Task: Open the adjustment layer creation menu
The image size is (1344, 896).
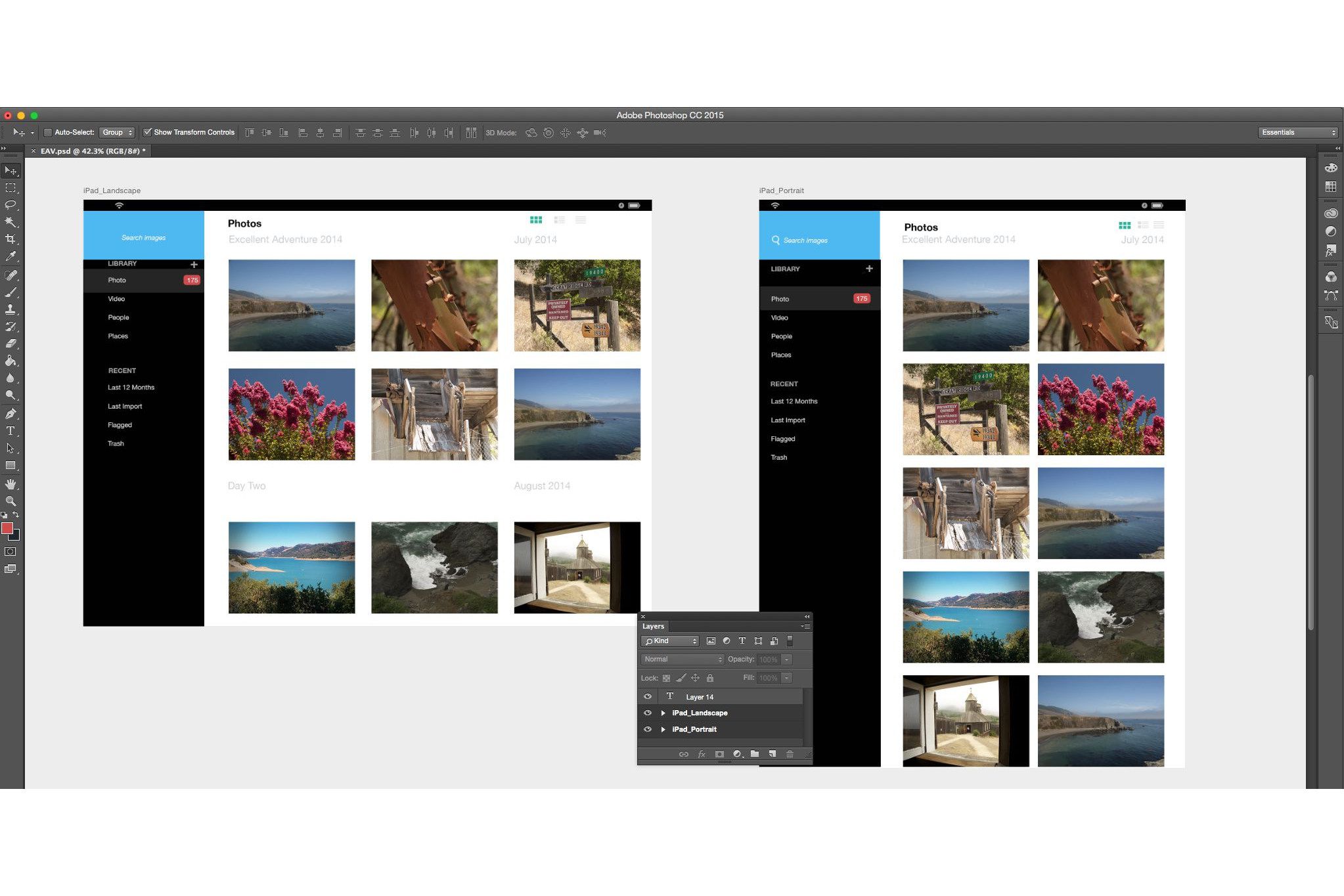Action: tap(738, 754)
